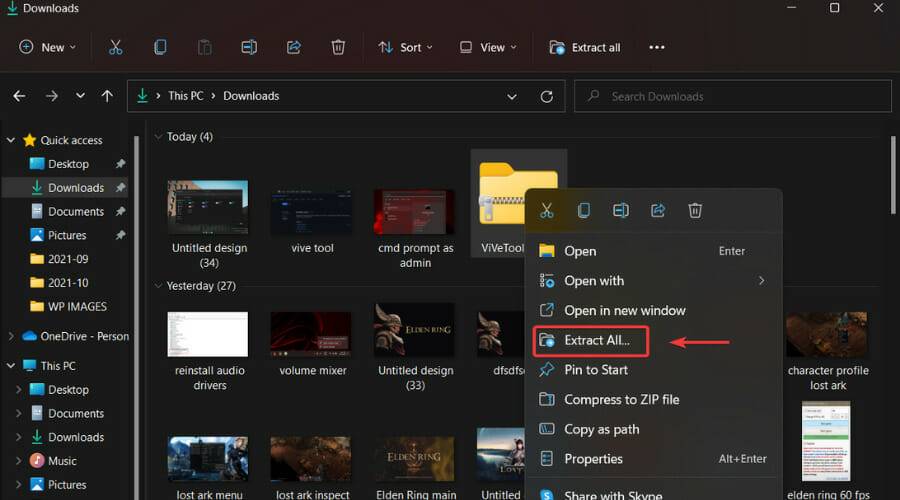
Task: Expand the OneDrive tree node
Action: point(11,336)
